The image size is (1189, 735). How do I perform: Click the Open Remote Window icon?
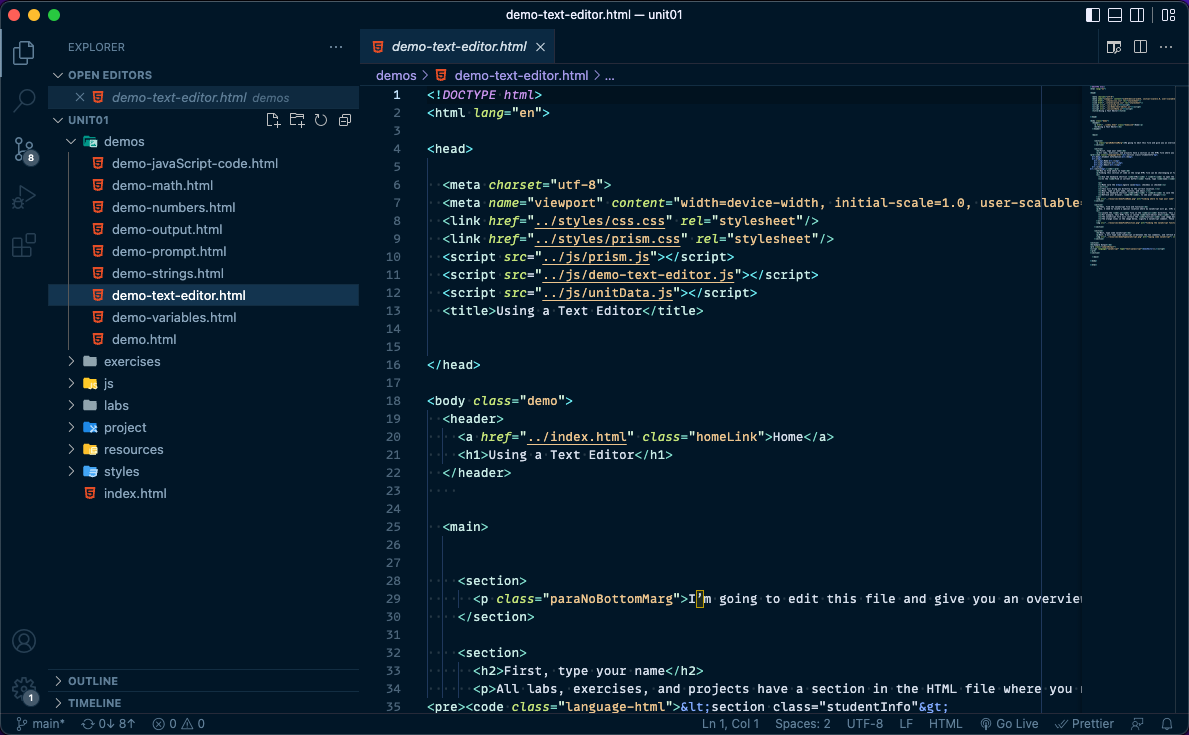[10, 723]
